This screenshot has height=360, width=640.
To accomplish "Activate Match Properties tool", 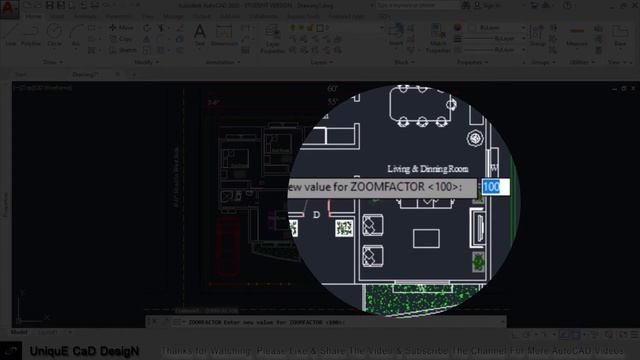I will [x=438, y=39].
